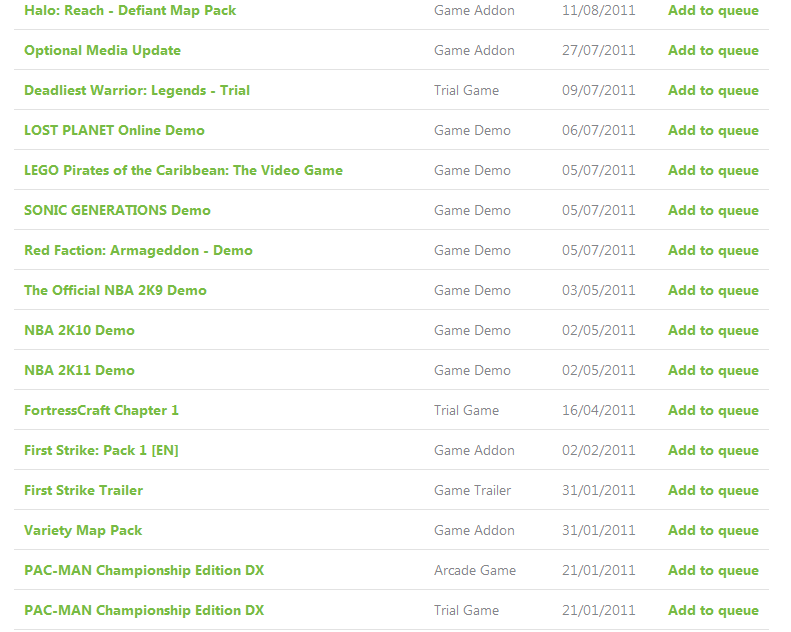Open FortressCraft Chapter 1 link
791x632 pixels.
(x=101, y=410)
